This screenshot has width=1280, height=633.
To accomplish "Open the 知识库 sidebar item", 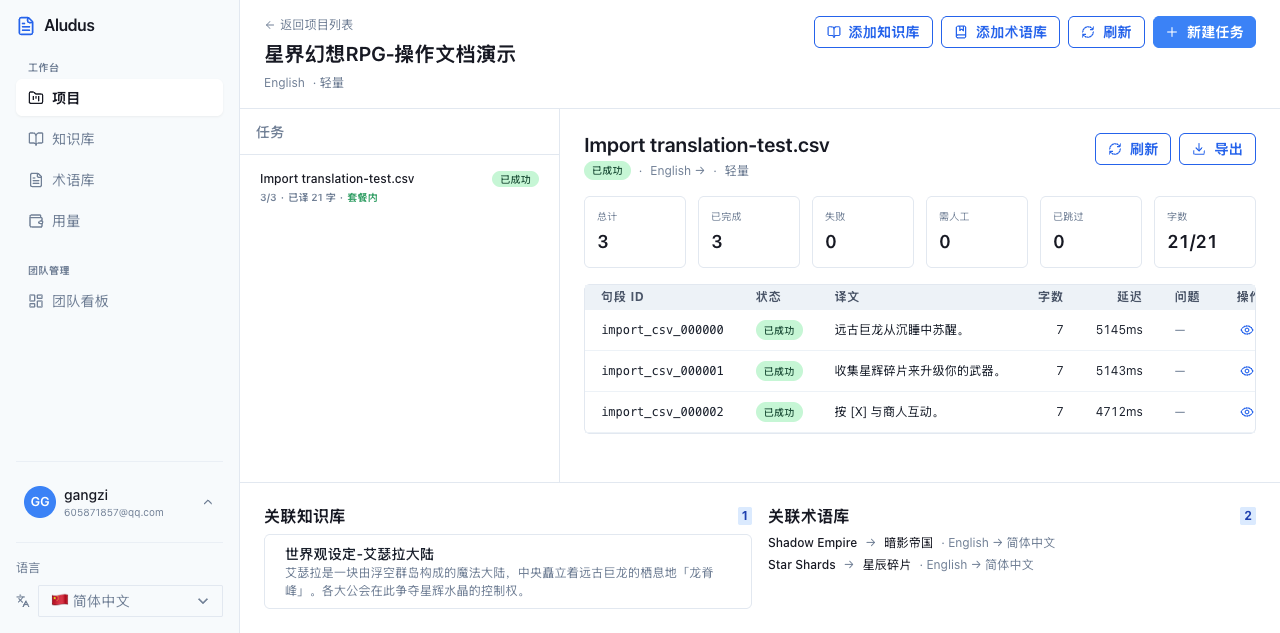I will click(119, 139).
